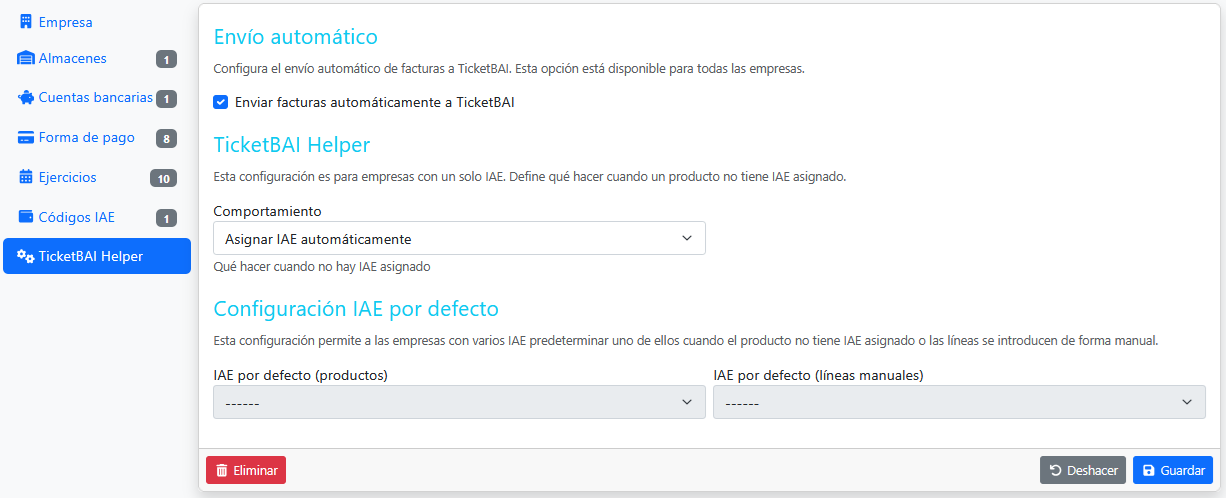Expand IAE por defecto (líneas manuales) dropdown
1226x498 pixels.
(x=958, y=402)
